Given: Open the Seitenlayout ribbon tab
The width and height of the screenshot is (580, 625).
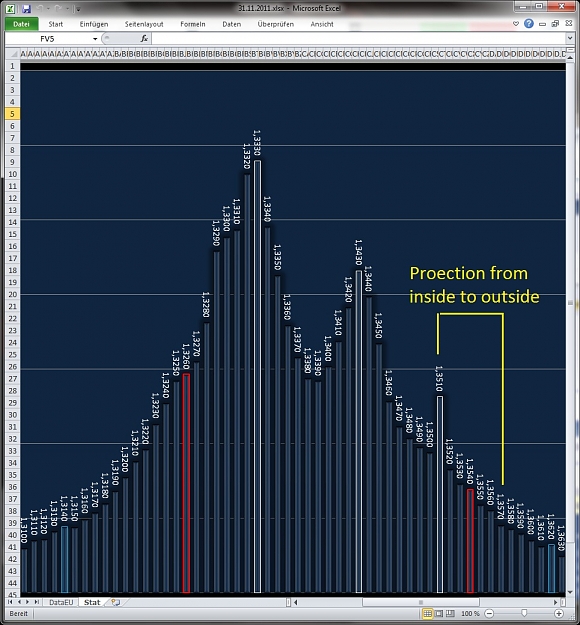Looking at the screenshot, I should [144, 24].
